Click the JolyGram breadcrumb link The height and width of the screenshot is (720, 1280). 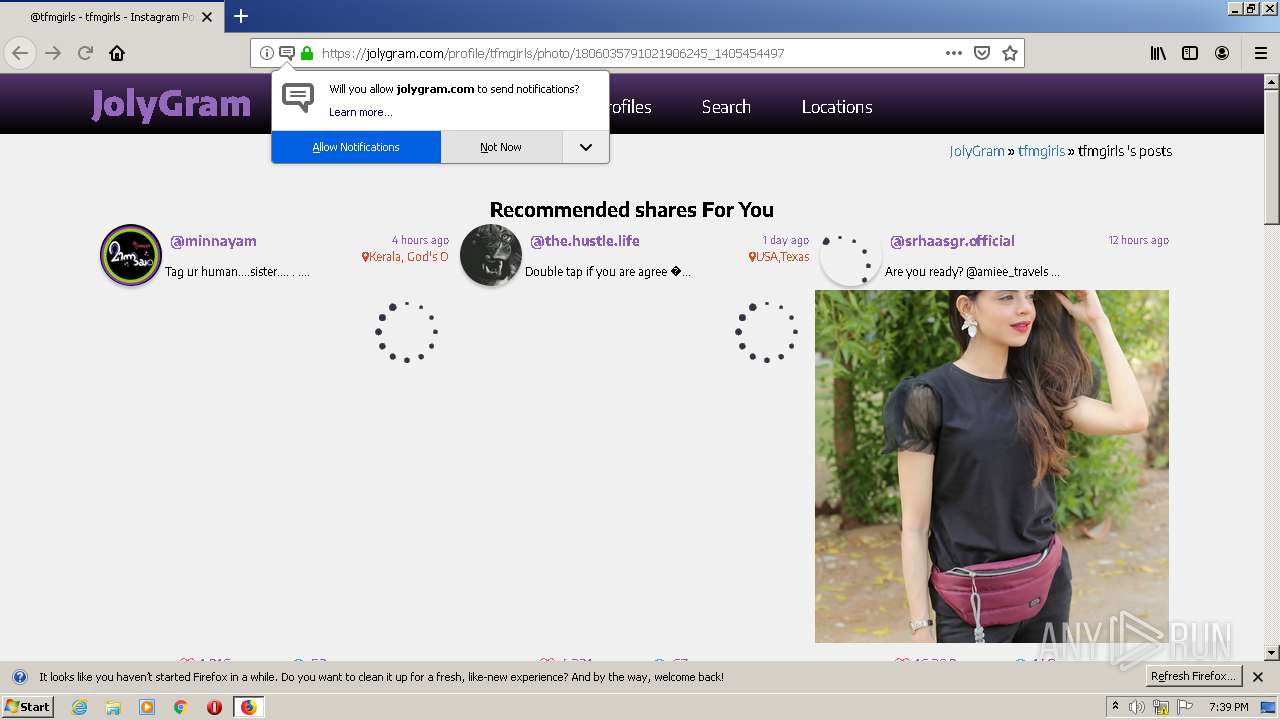[x=977, y=151]
